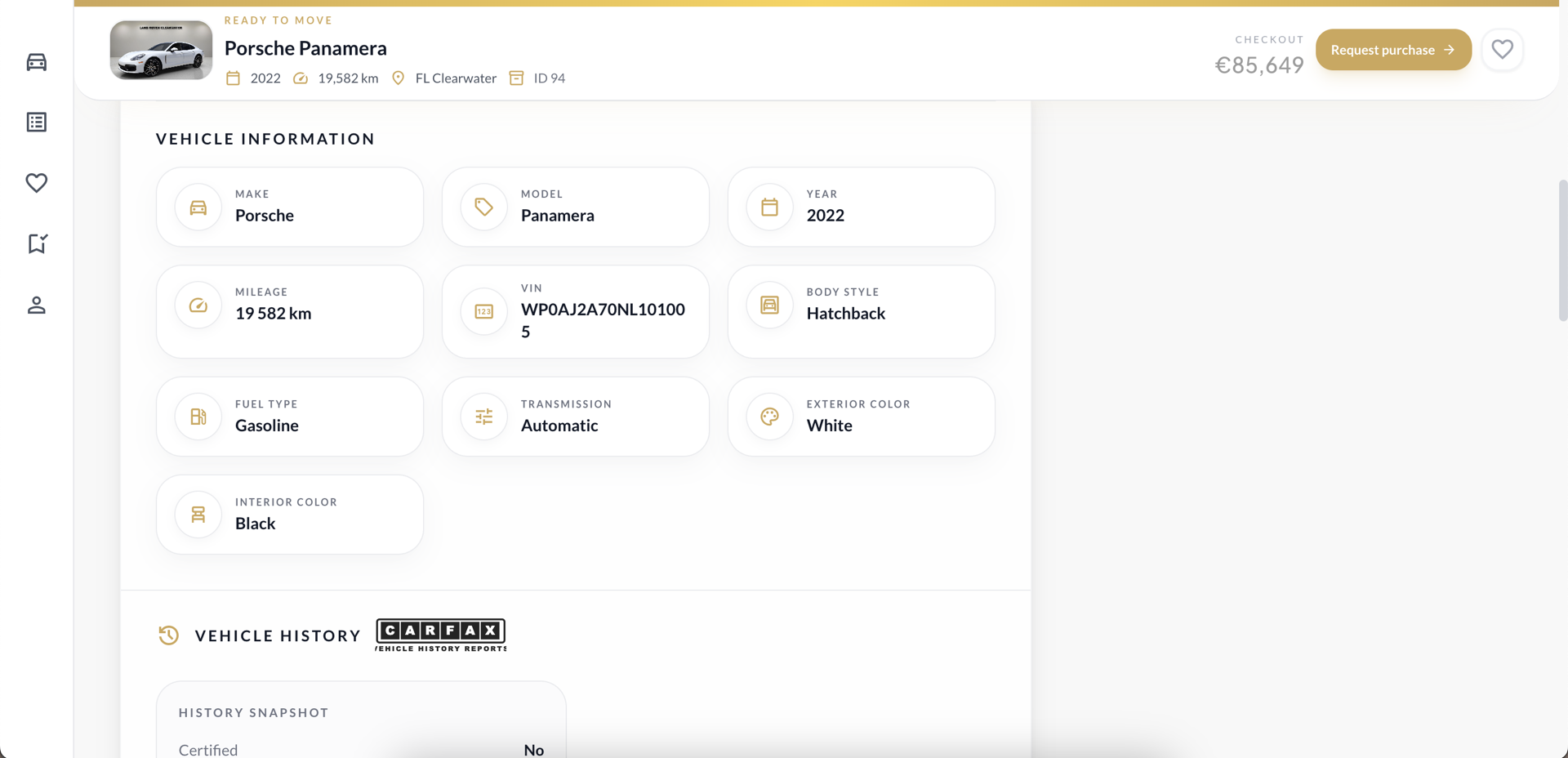Click the FL Clearwater location text

tap(456, 78)
